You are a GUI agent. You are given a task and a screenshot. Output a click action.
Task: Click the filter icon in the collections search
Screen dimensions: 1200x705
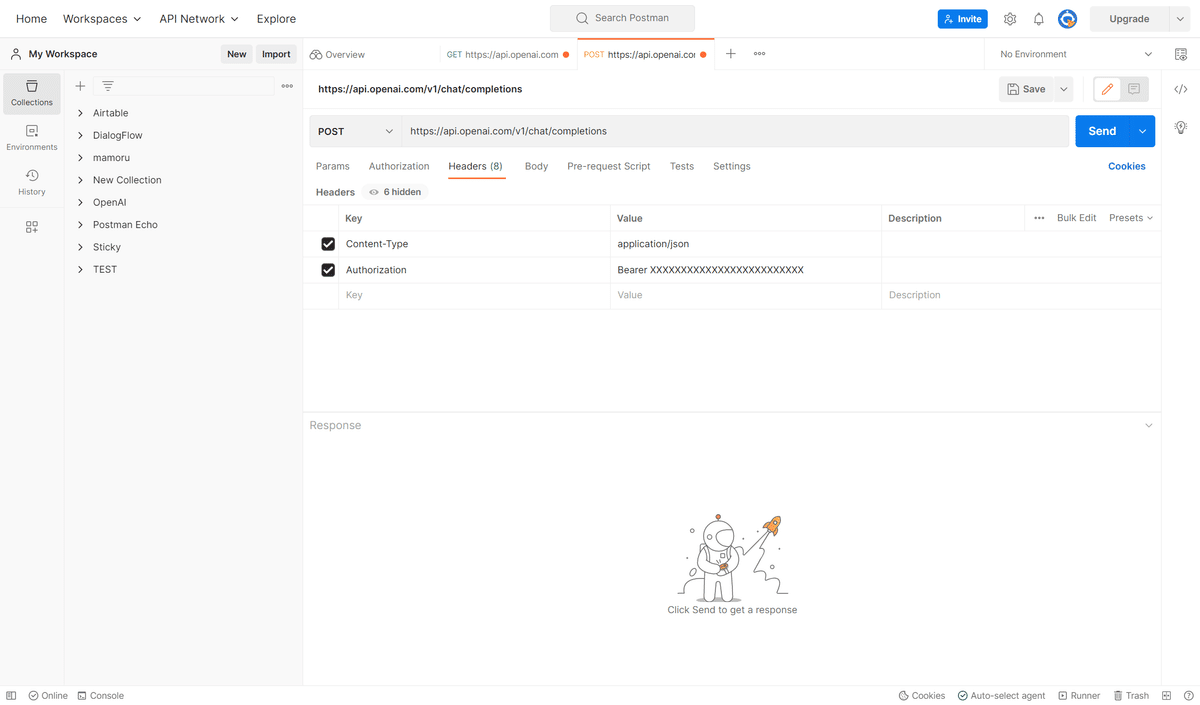pyautogui.click(x=108, y=86)
